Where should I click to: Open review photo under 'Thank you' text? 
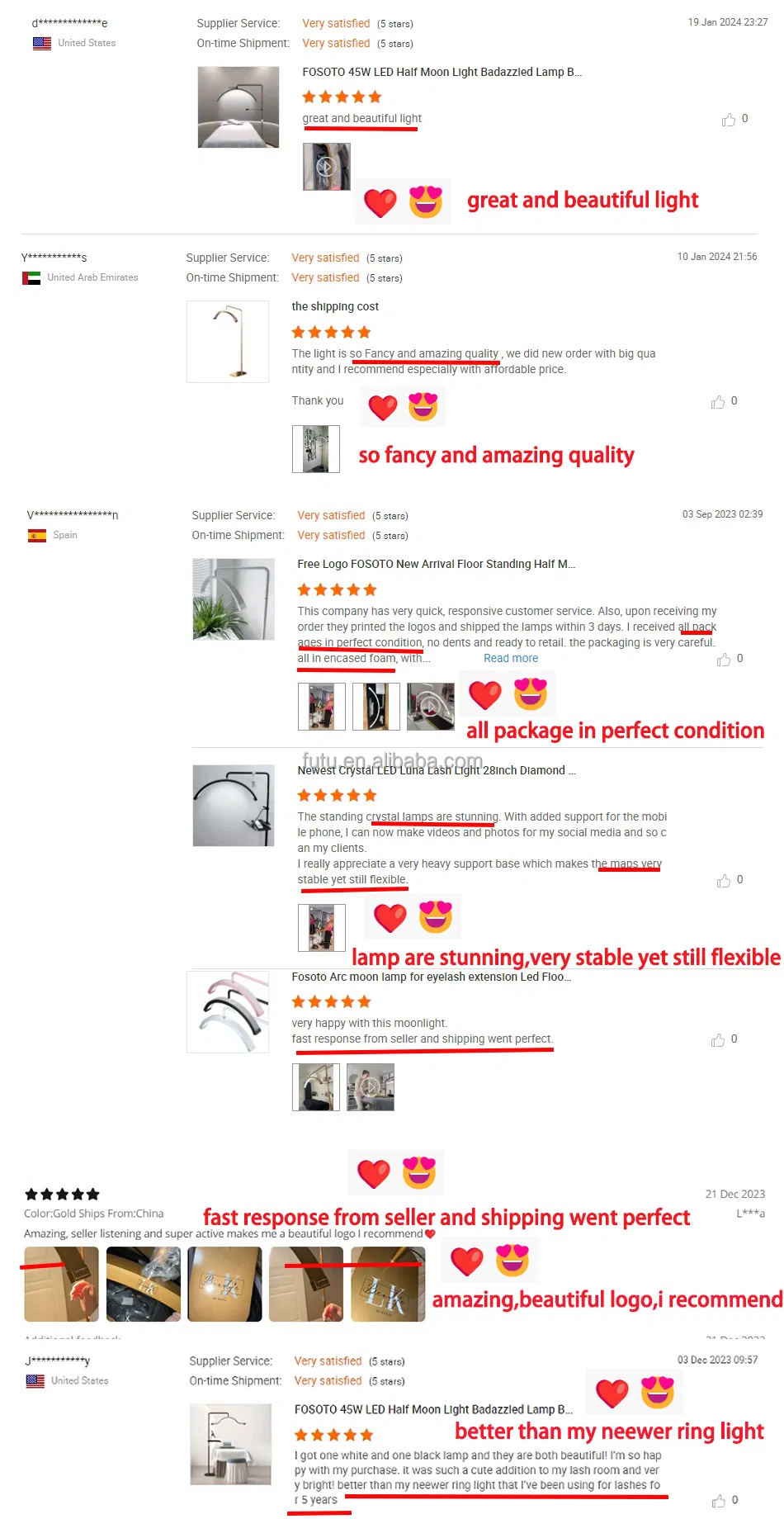pos(315,449)
